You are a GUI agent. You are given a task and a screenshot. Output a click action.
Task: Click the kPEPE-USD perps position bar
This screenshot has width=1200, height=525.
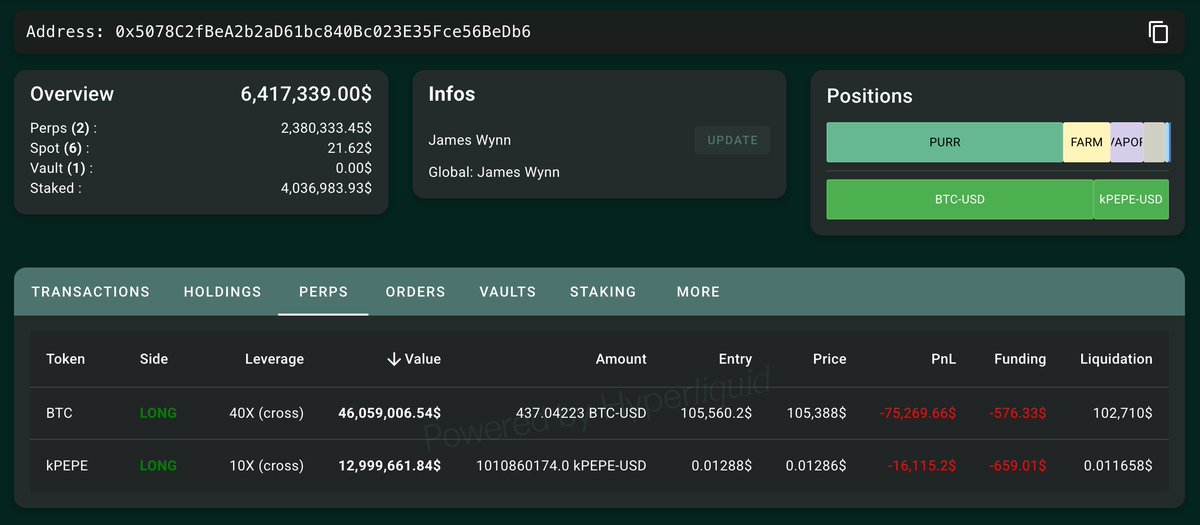point(1131,199)
